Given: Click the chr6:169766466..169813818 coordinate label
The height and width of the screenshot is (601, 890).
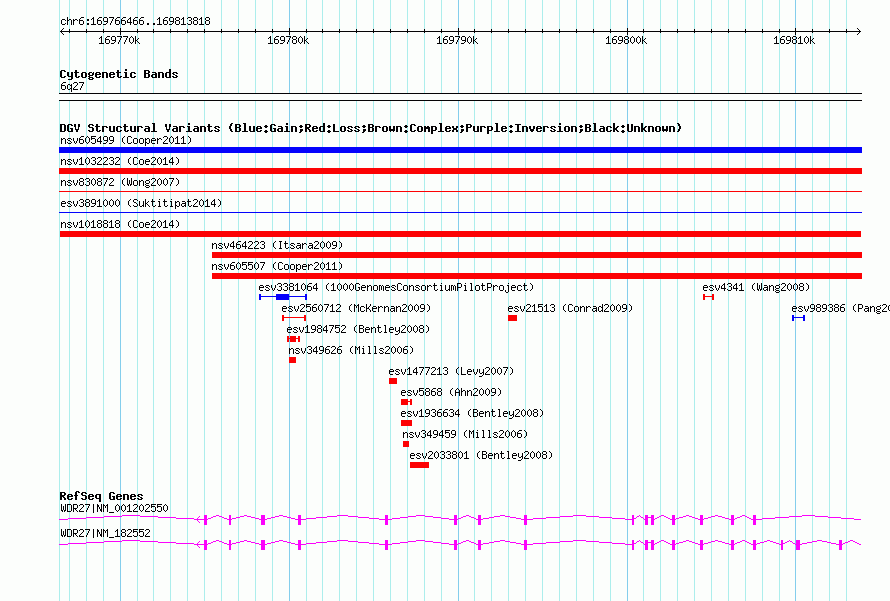Looking at the screenshot, I should [135, 21].
